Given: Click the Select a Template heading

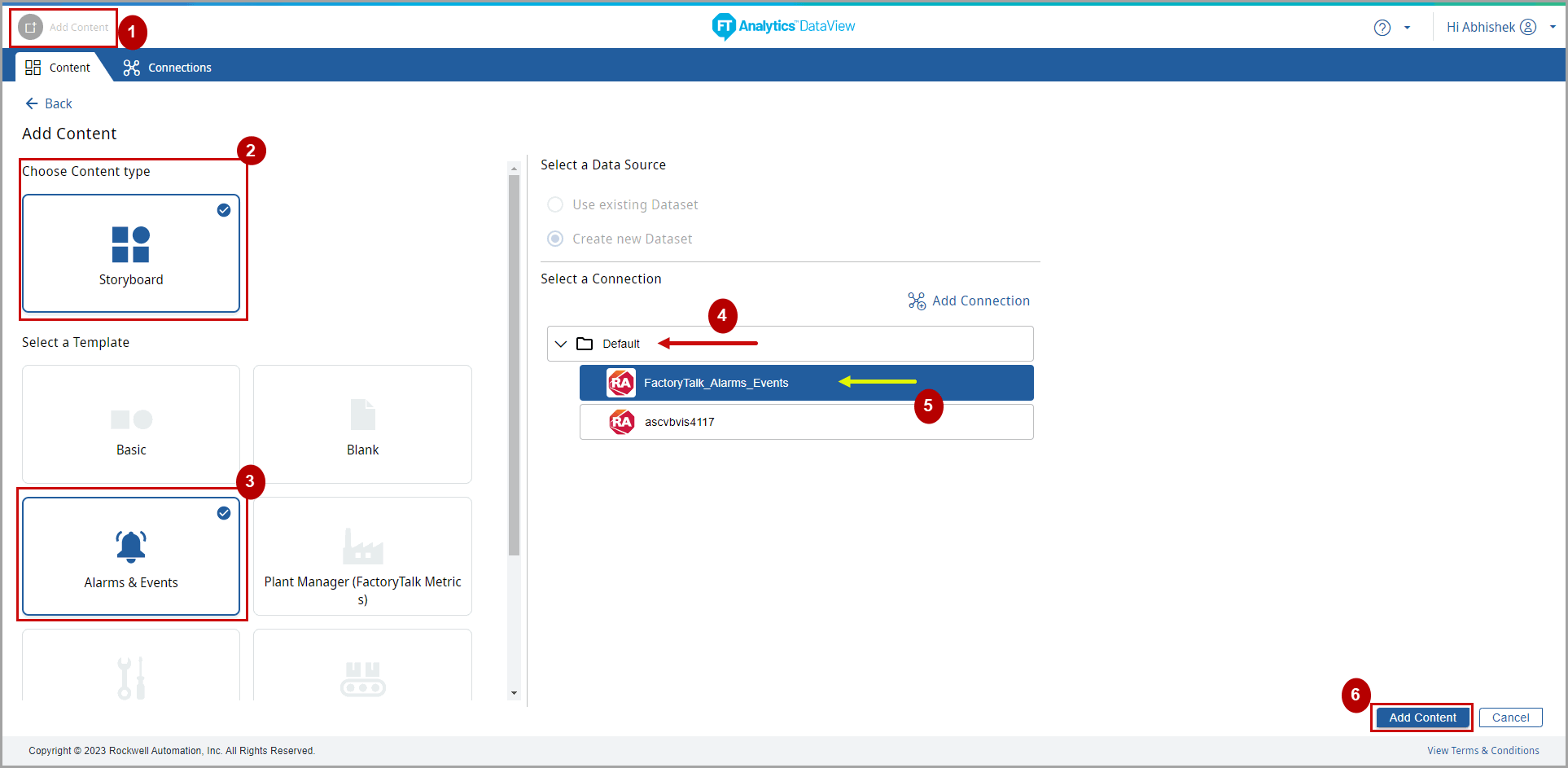Looking at the screenshot, I should [x=76, y=342].
